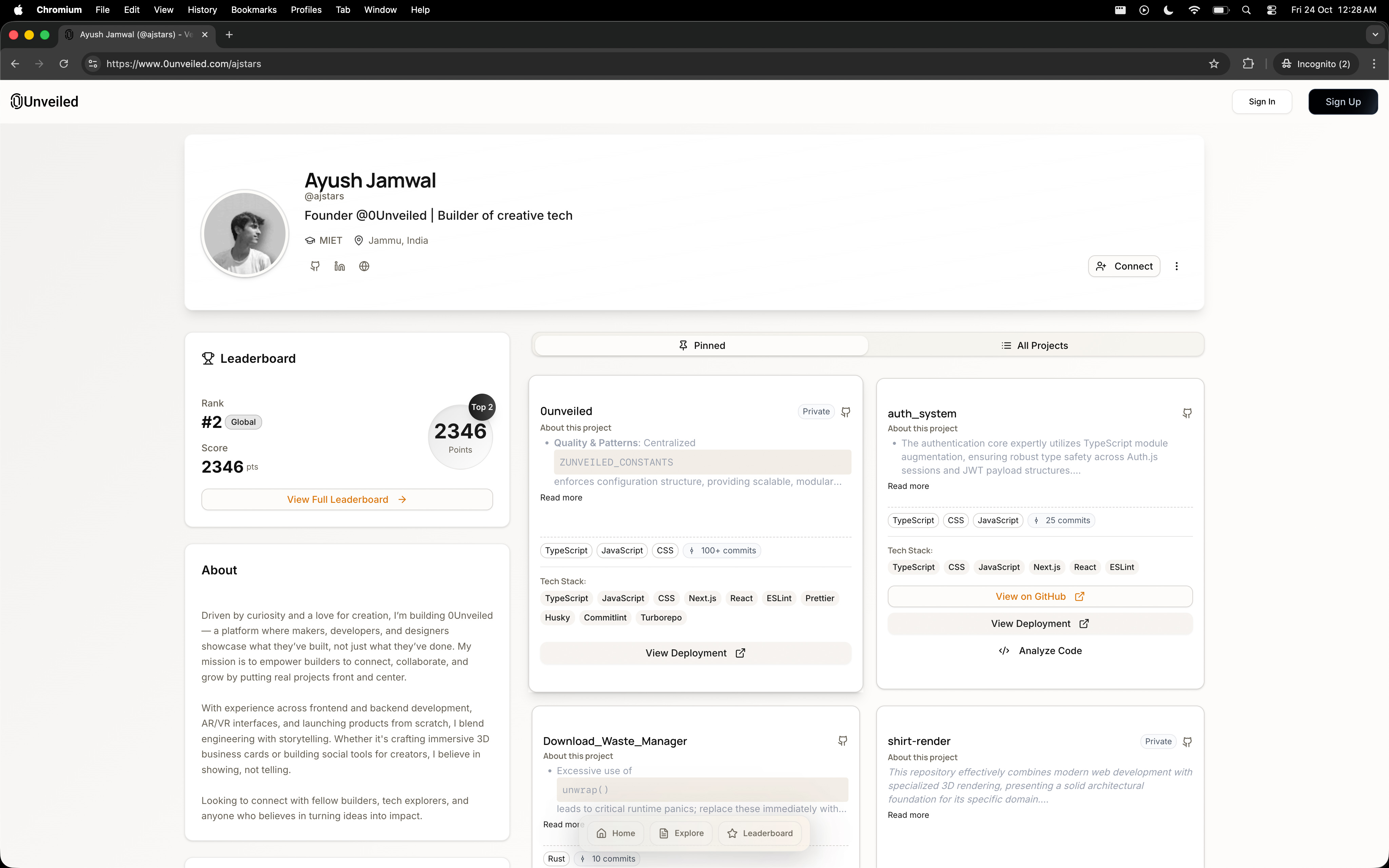The image size is (1389, 868).
Task: Open the Bookmarks menu in menu bar
Action: (253, 10)
